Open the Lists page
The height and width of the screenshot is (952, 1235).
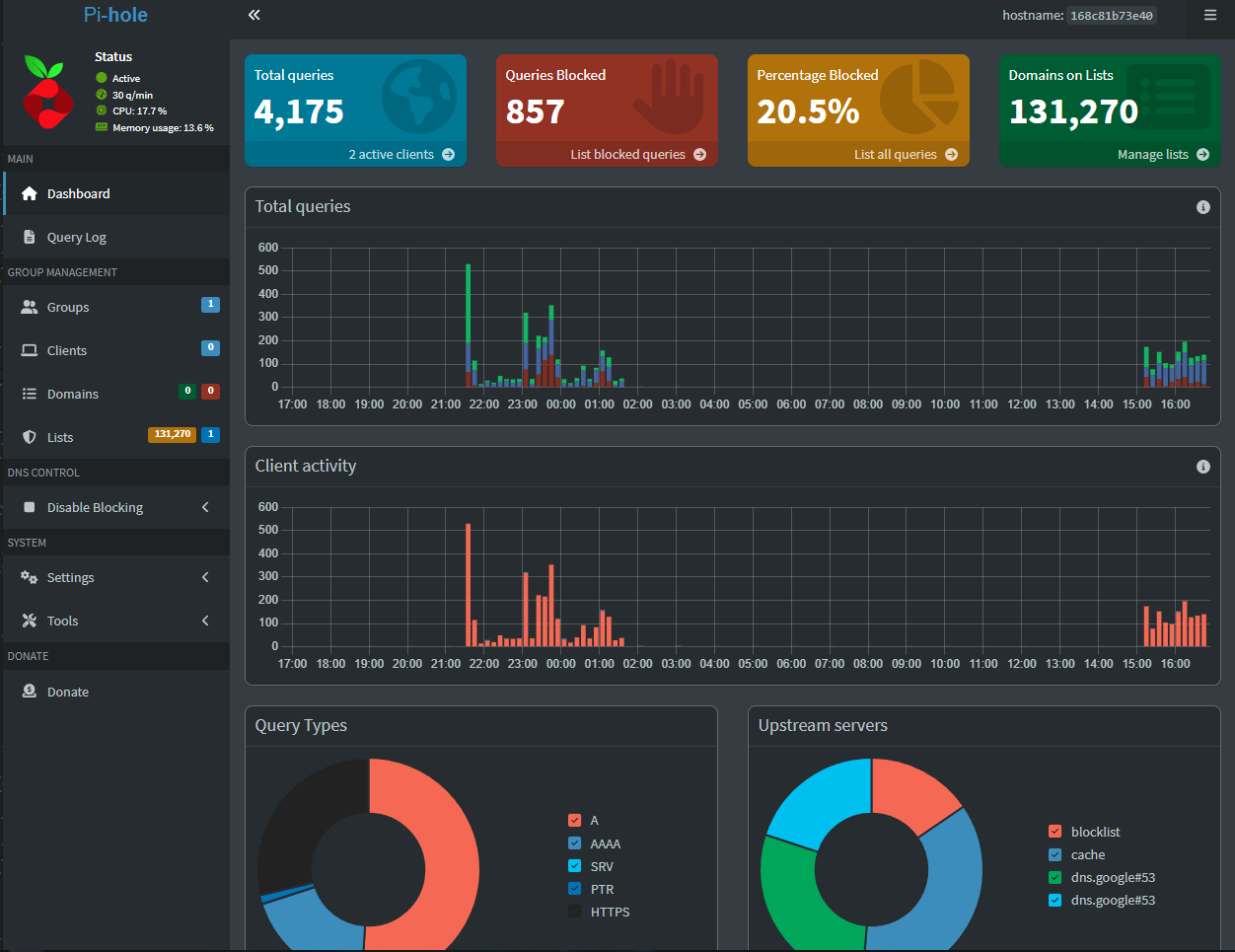pyautogui.click(x=116, y=437)
